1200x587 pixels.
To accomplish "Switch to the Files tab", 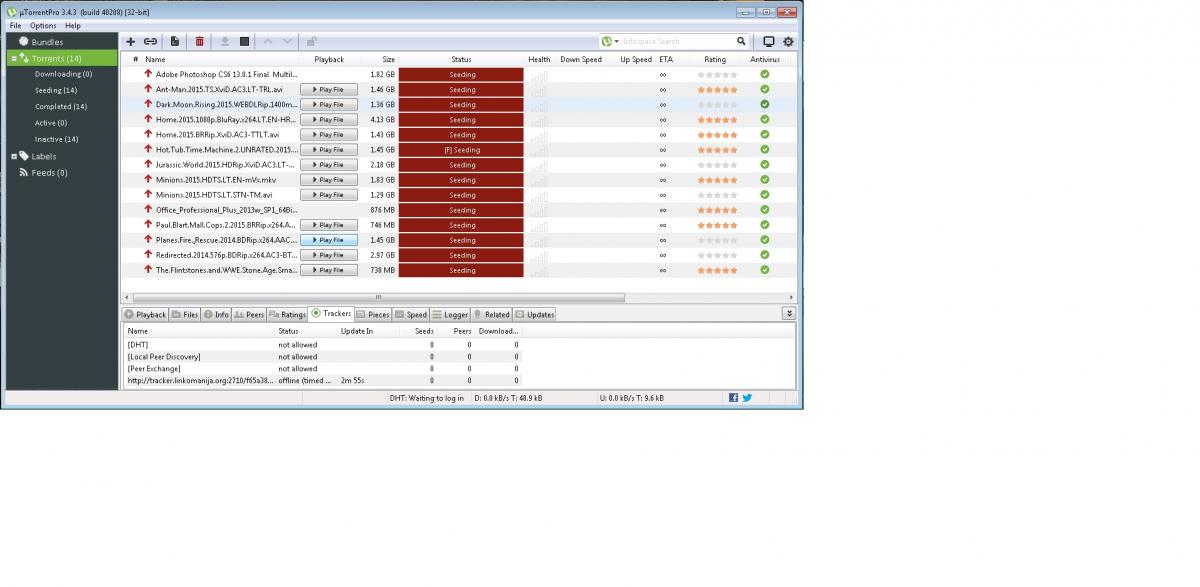I will coord(185,314).
